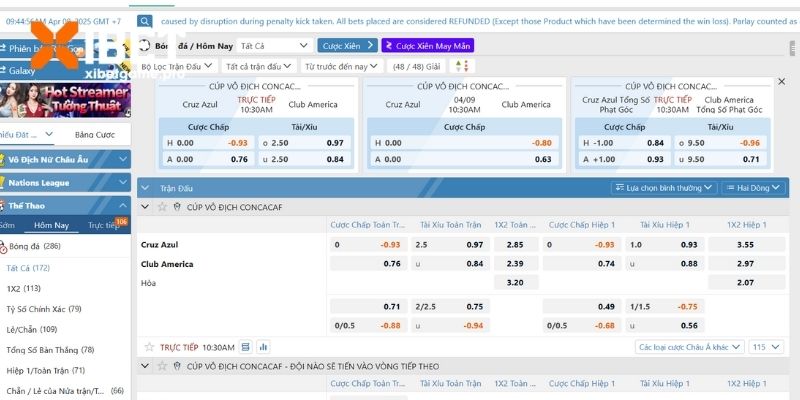
Task: Click the search magnifier icon beside announcements
Action: (x=145, y=20)
